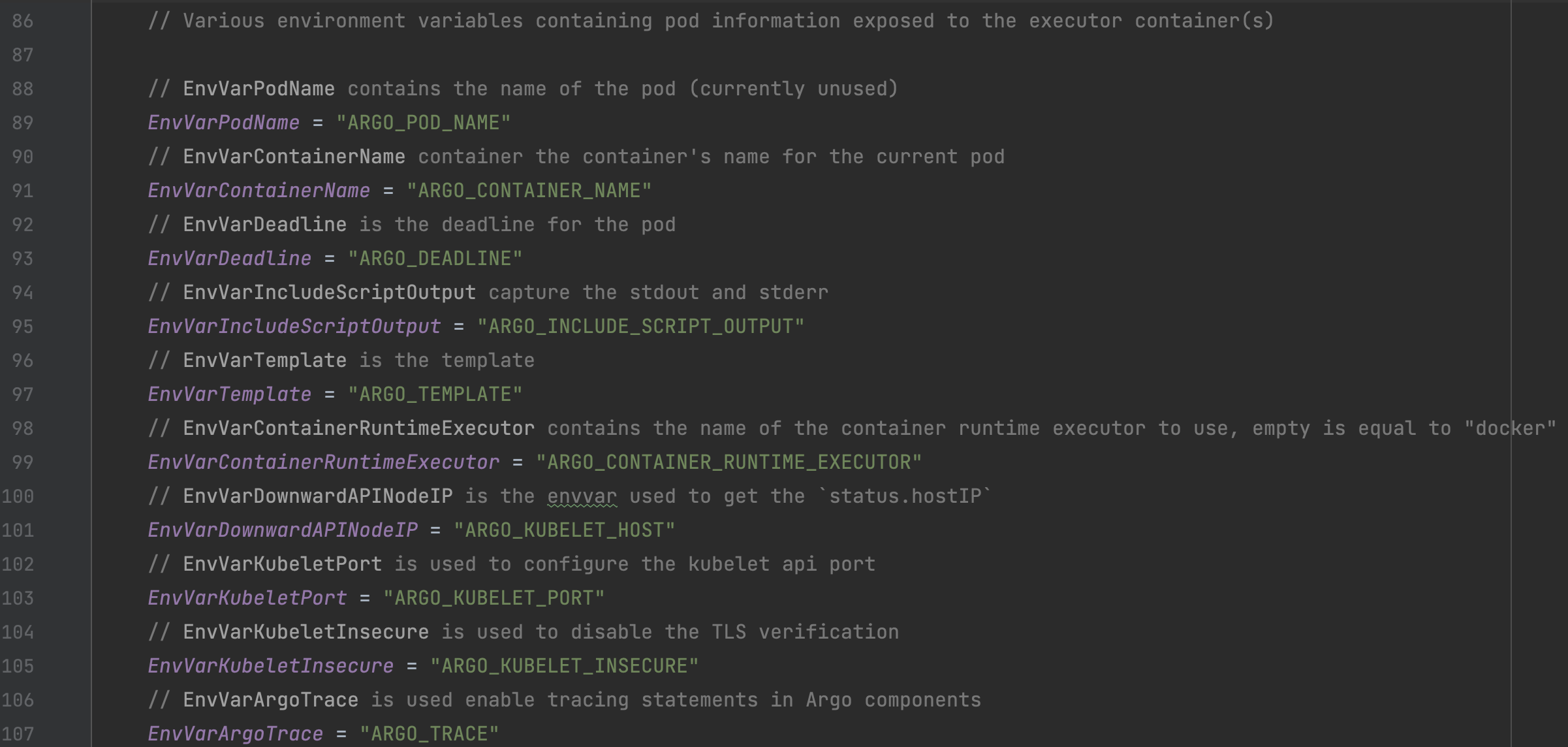Click the "ARGO_TRACE" string literal
Viewport: 1568px width, 747px height.
[429, 734]
